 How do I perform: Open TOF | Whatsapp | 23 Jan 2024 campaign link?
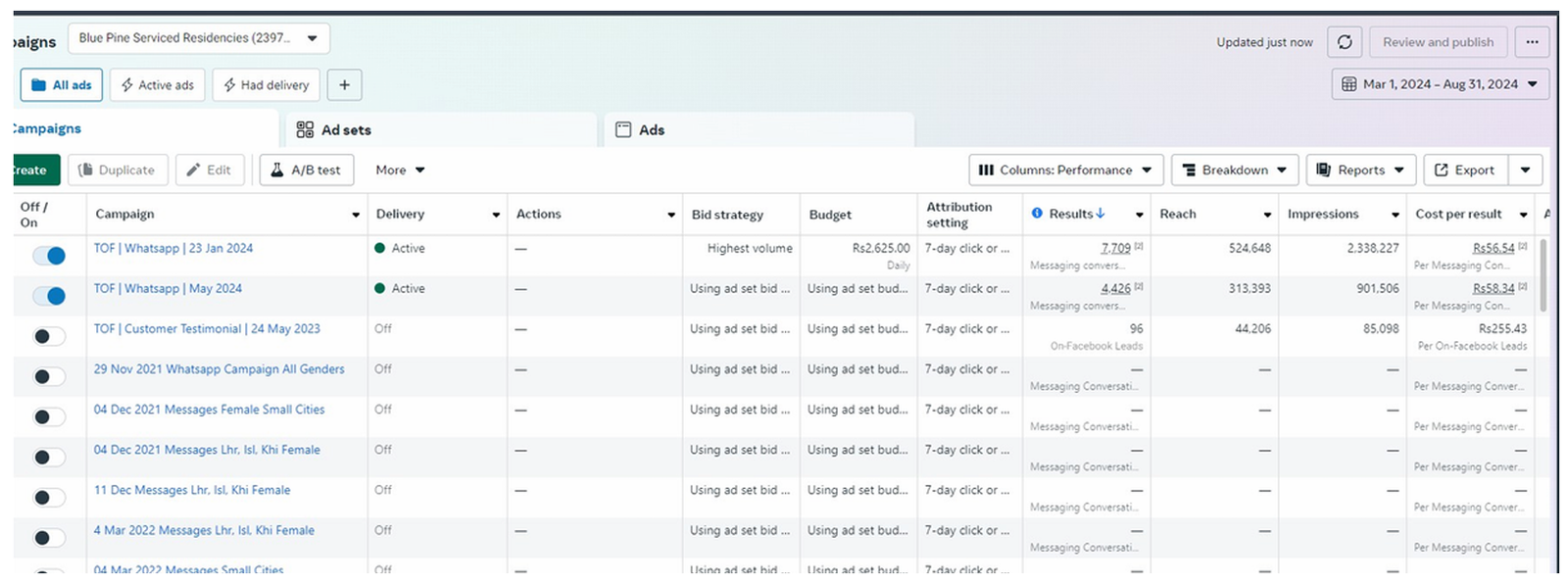pyautogui.click(x=173, y=248)
